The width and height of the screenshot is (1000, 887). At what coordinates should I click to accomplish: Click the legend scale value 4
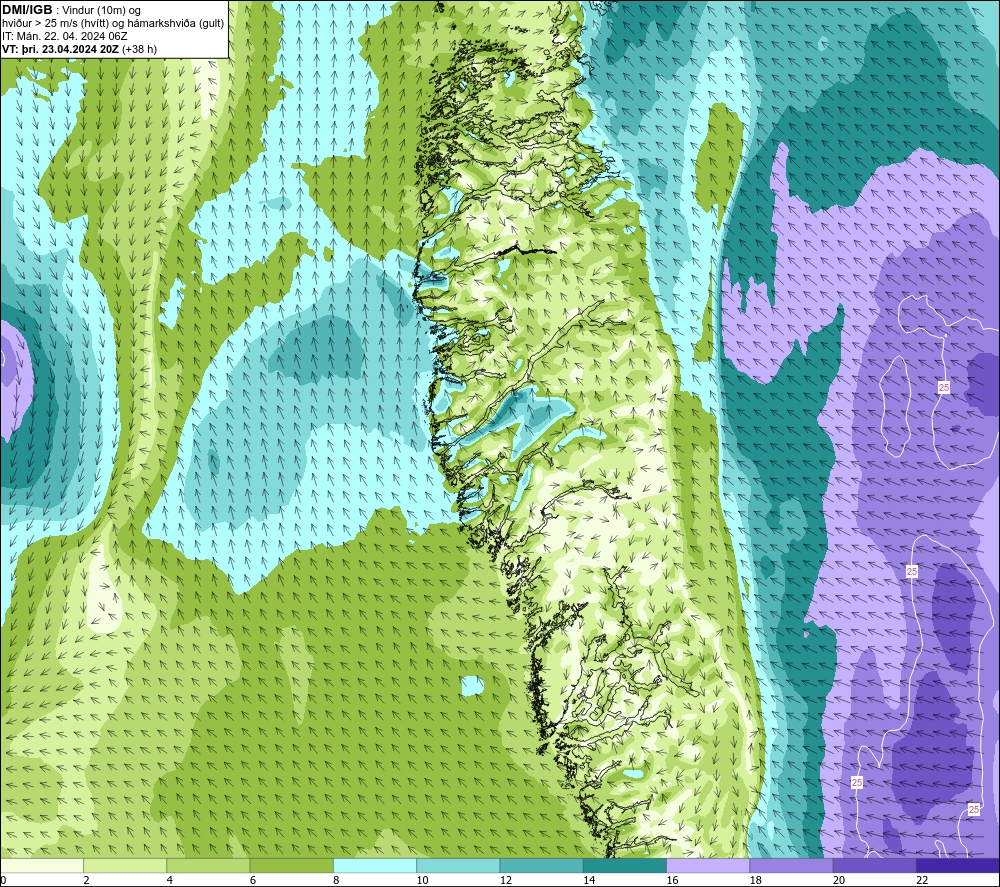point(170,881)
